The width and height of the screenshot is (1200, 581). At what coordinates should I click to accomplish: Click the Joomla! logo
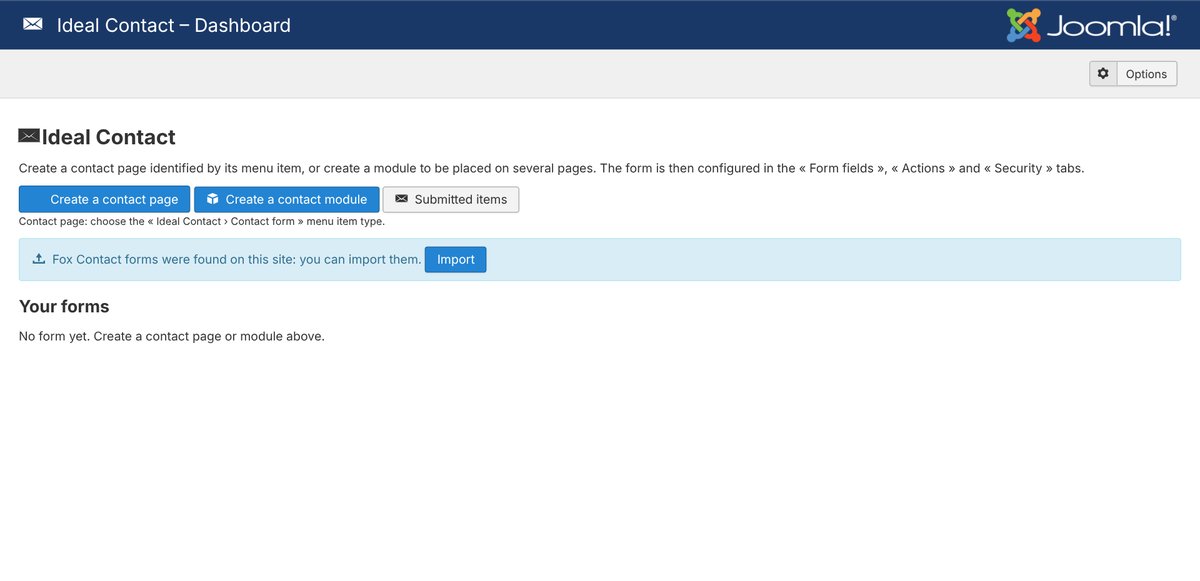tap(1091, 25)
